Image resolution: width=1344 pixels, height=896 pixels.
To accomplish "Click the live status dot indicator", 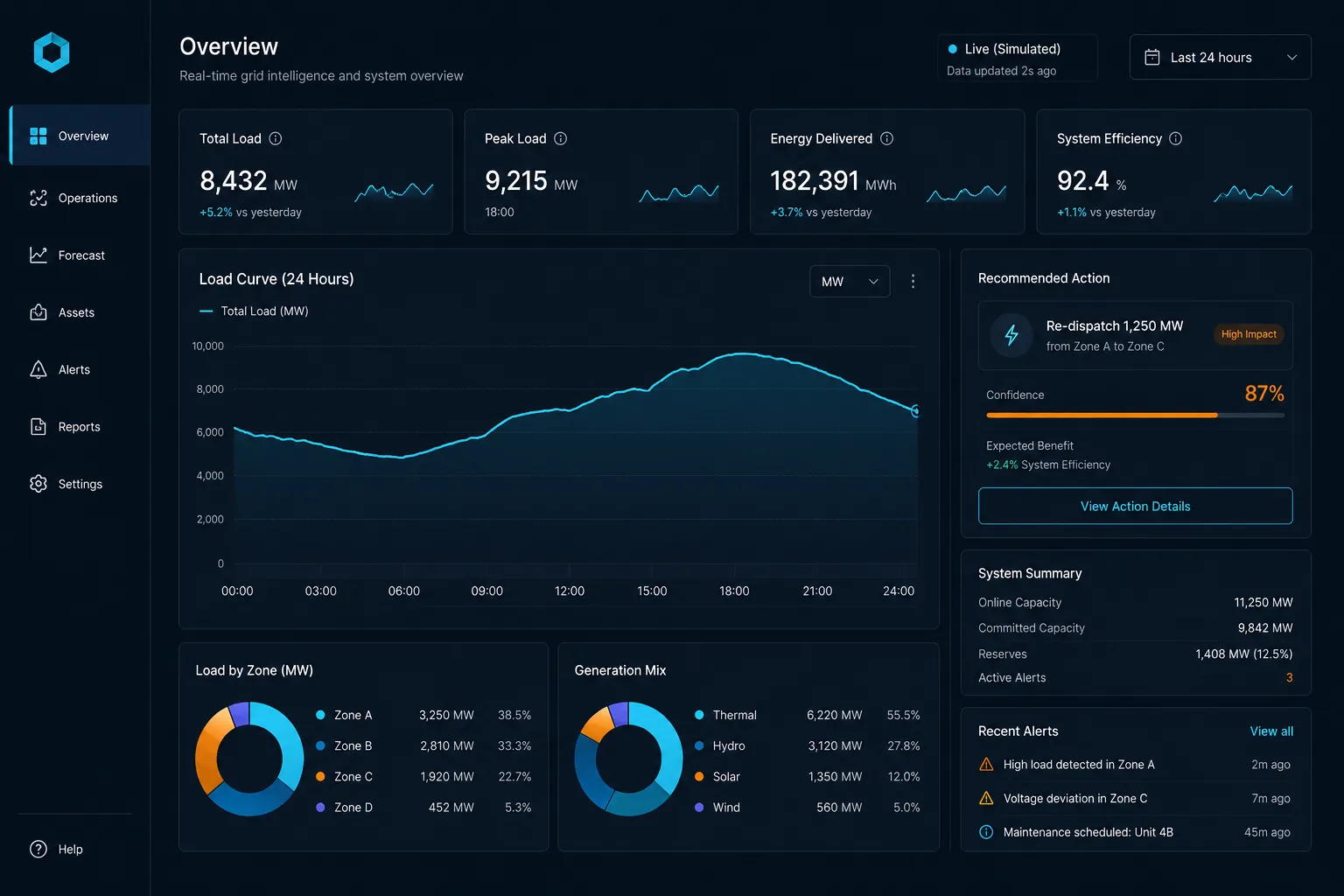I will point(953,49).
